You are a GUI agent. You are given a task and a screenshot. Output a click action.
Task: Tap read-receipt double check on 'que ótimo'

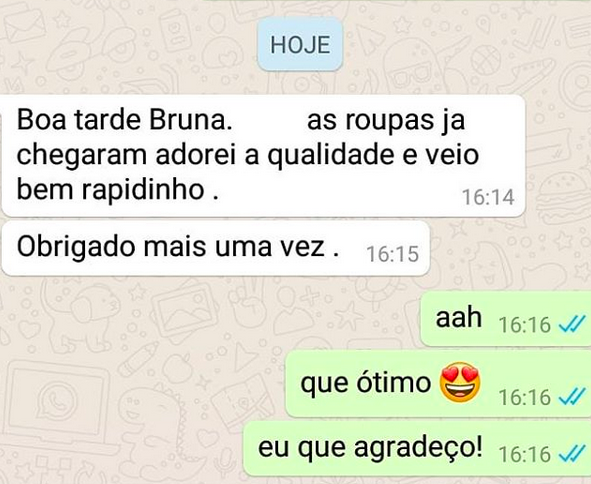[572, 397]
